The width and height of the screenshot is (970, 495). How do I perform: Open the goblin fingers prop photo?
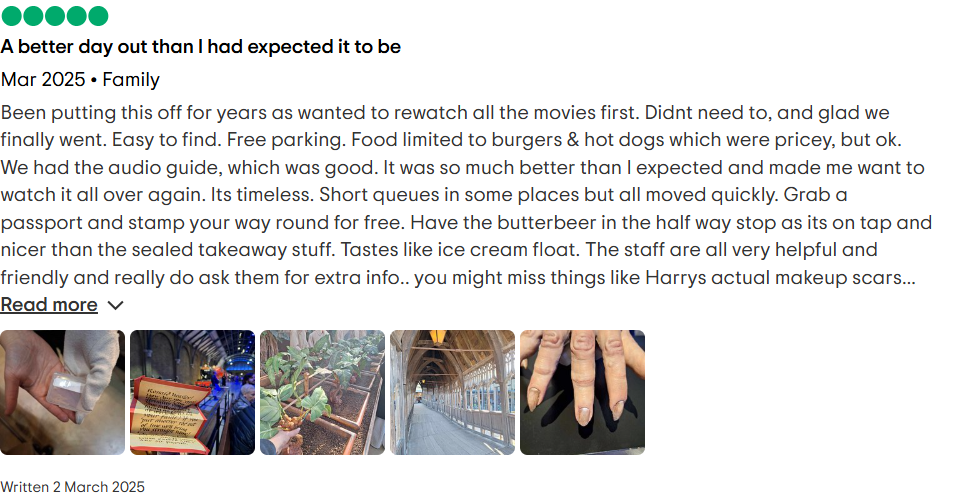pos(582,392)
